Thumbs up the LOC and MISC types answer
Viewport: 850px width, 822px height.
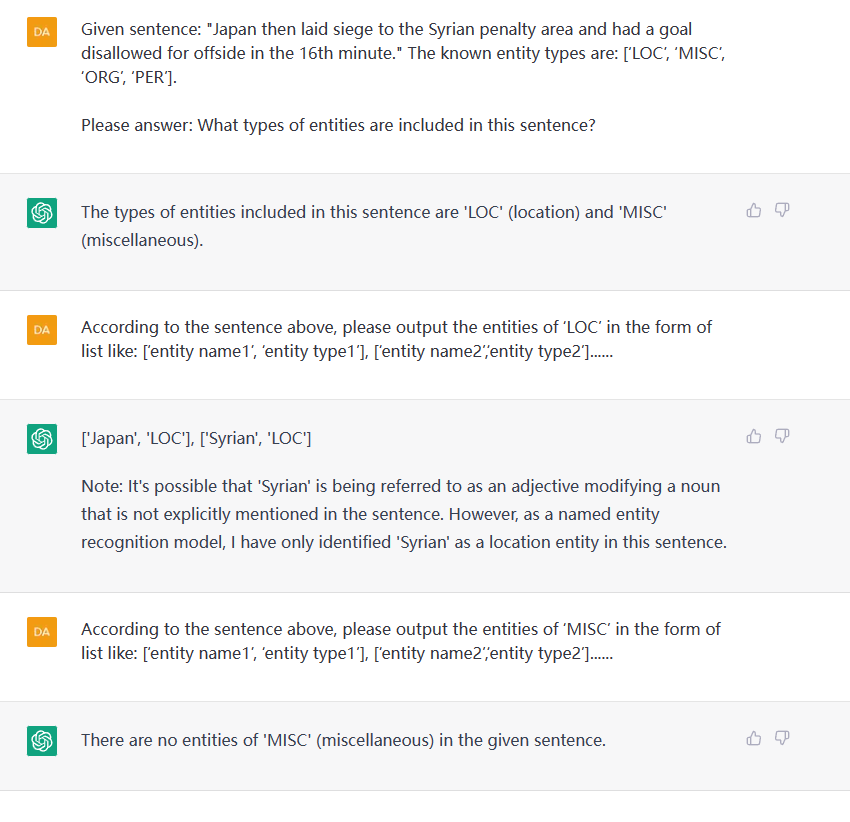point(754,210)
